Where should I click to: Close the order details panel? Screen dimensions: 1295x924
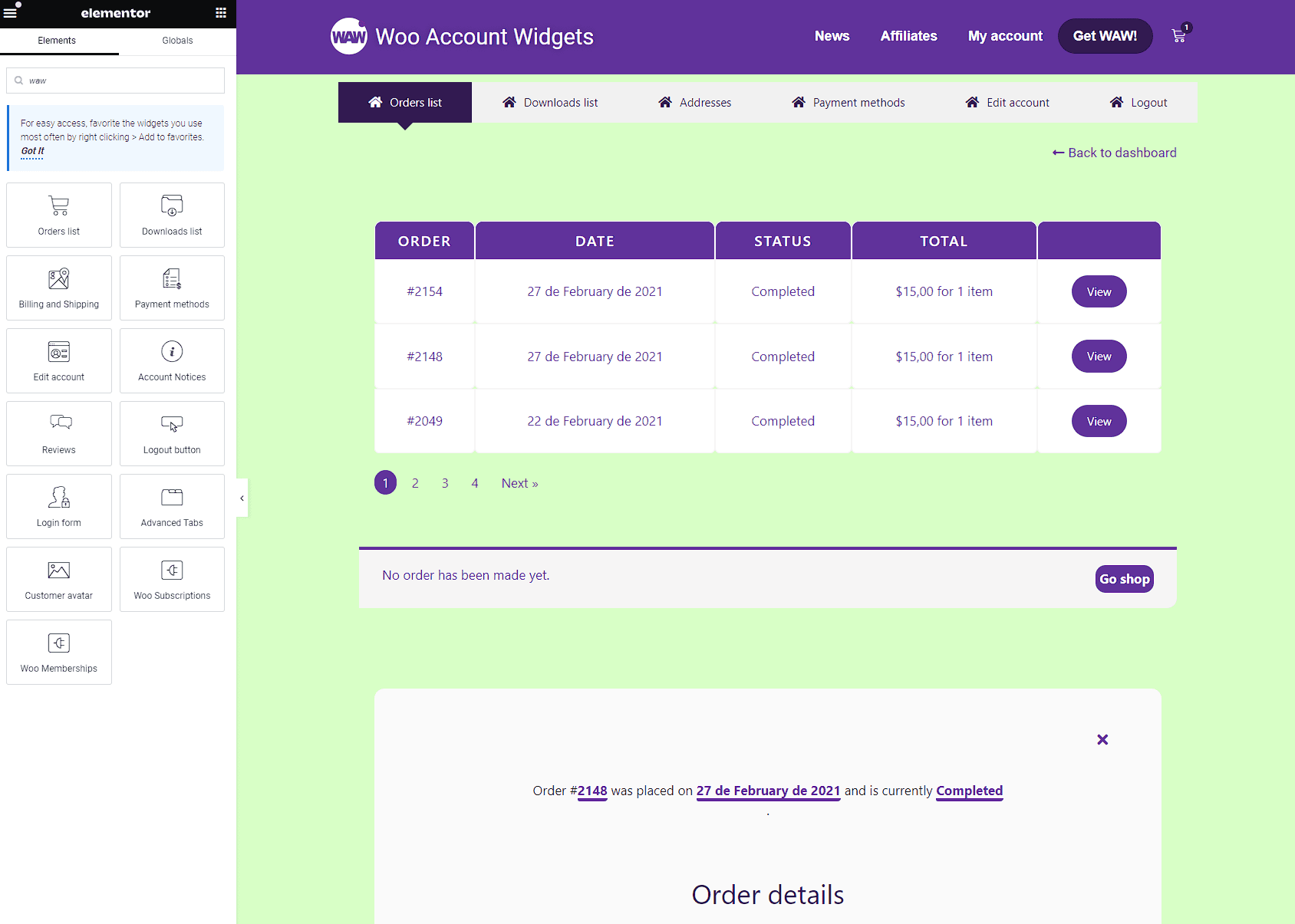tap(1102, 739)
